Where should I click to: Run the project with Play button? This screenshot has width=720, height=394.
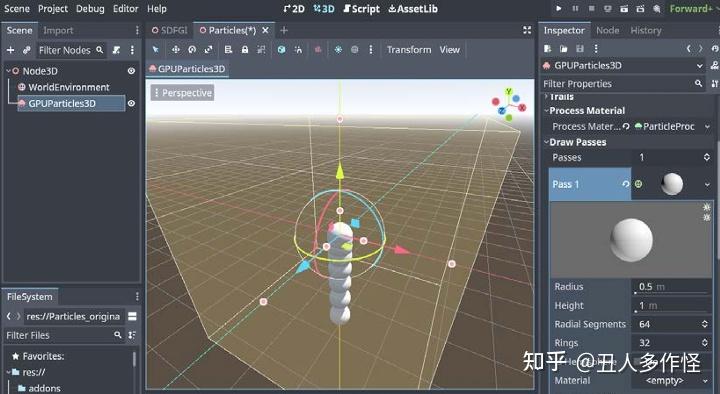point(558,8)
